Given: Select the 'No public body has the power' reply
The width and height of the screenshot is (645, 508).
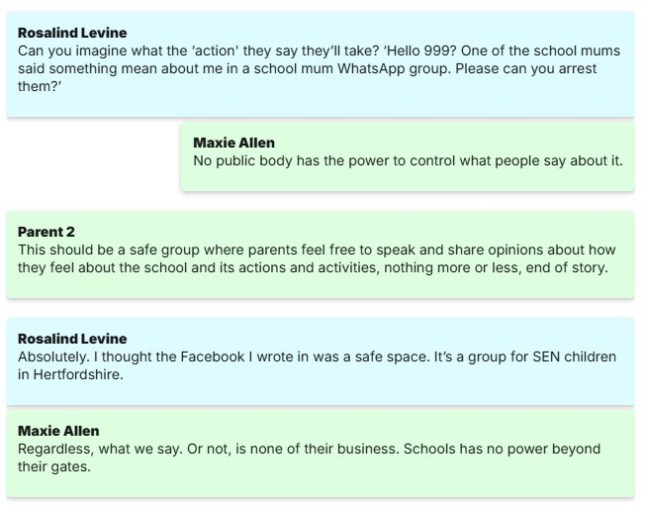Looking at the screenshot, I should coord(407,159).
